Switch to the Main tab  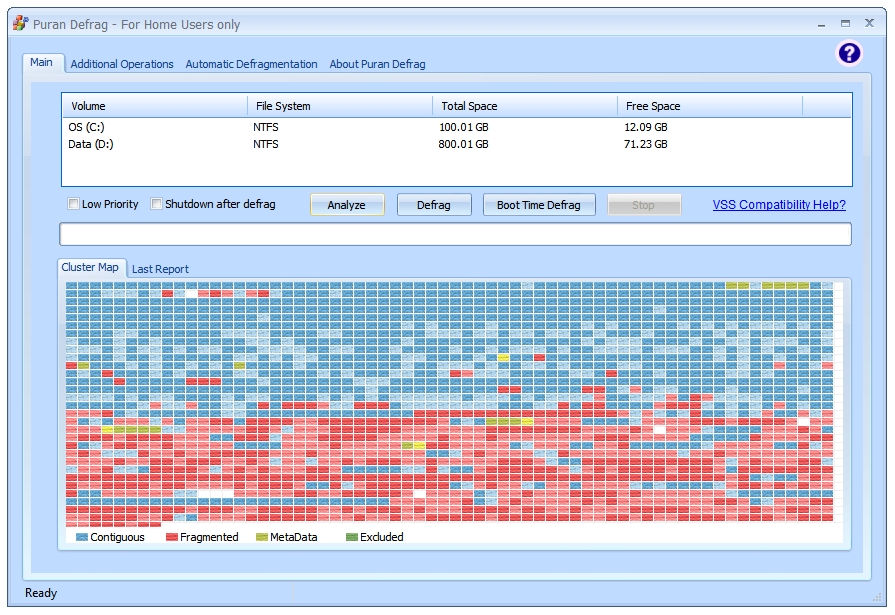41,62
